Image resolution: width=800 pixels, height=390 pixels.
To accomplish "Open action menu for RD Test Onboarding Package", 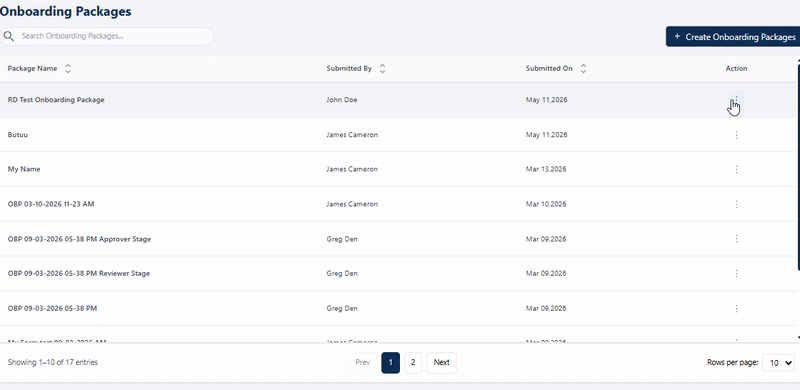I will (736, 99).
